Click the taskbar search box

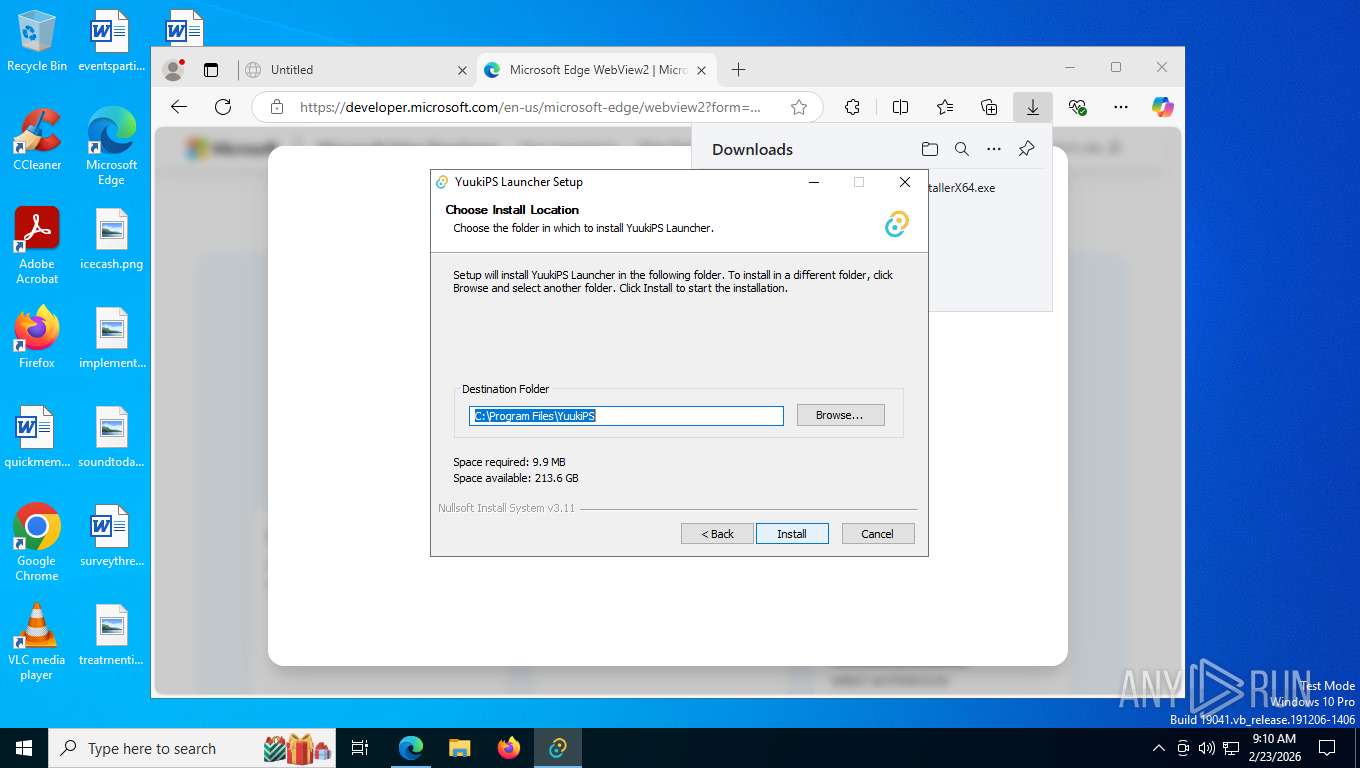click(x=193, y=748)
